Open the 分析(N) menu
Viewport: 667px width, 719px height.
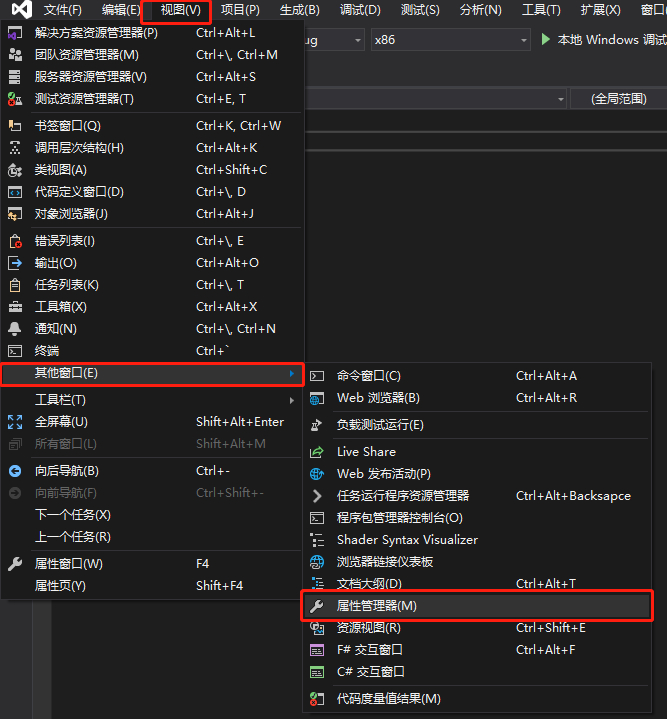point(480,10)
